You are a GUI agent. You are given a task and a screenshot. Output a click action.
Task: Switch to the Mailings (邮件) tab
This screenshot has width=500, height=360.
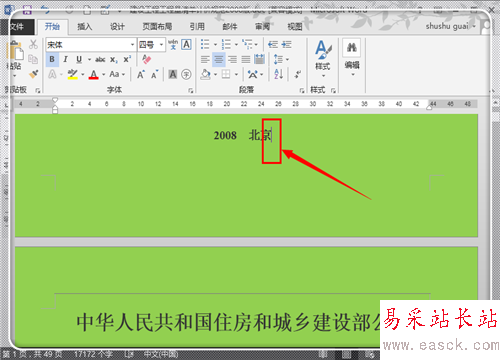[x=230, y=27]
